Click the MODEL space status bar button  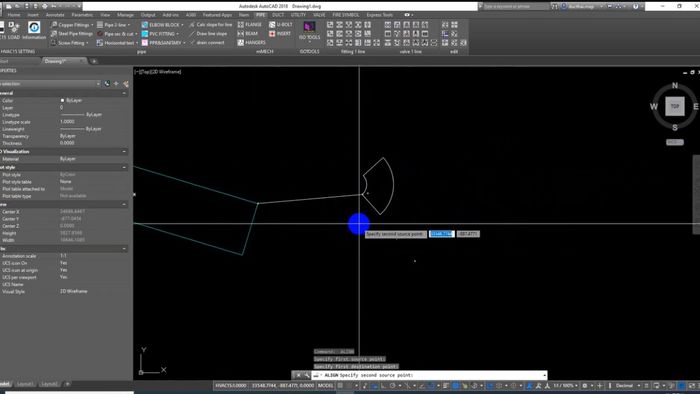point(326,386)
